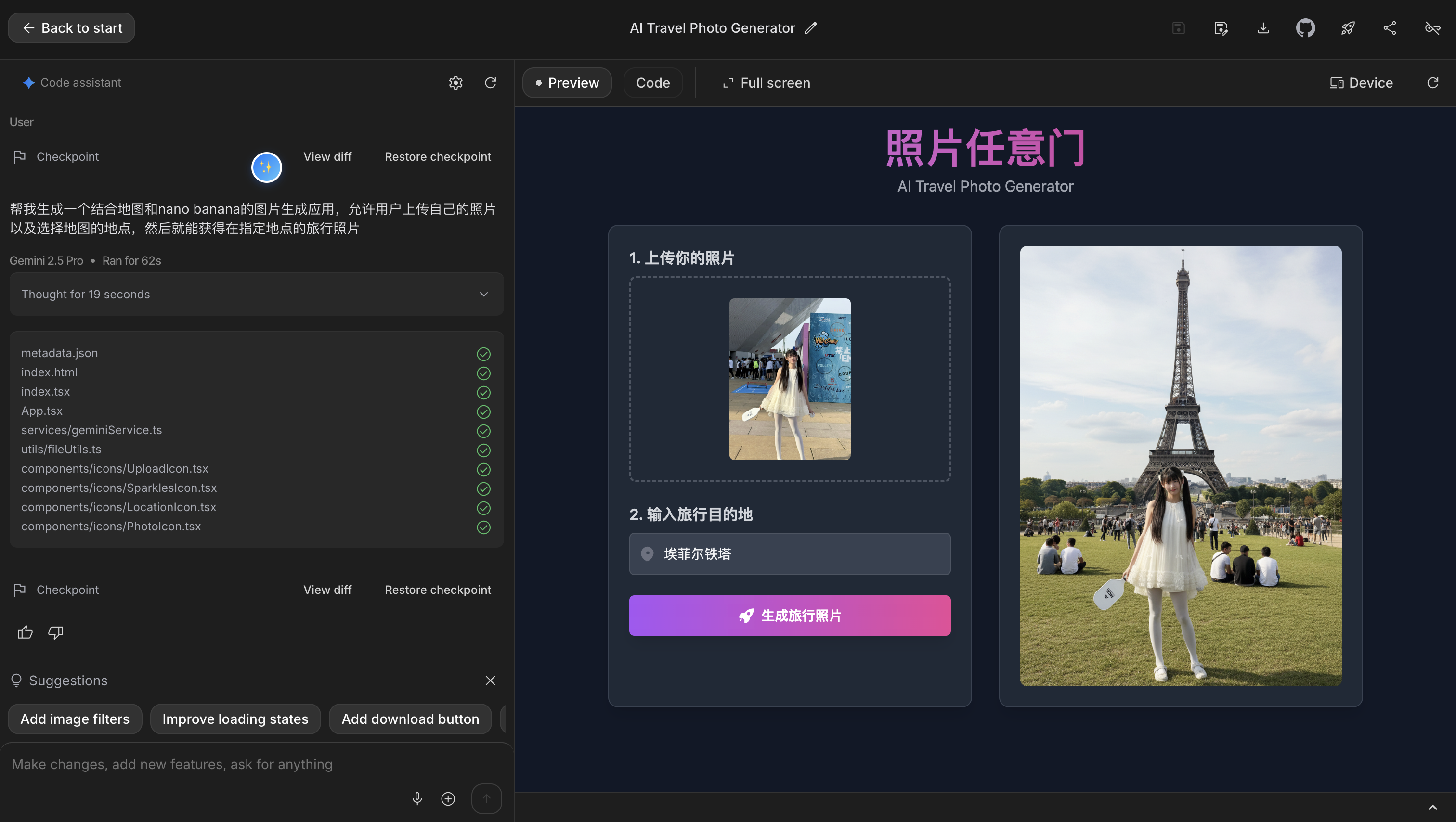Click the rocket deploy icon in the header
Image resolution: width=1456 pixels, height=822 pixels.
[x=1348, y=28]
